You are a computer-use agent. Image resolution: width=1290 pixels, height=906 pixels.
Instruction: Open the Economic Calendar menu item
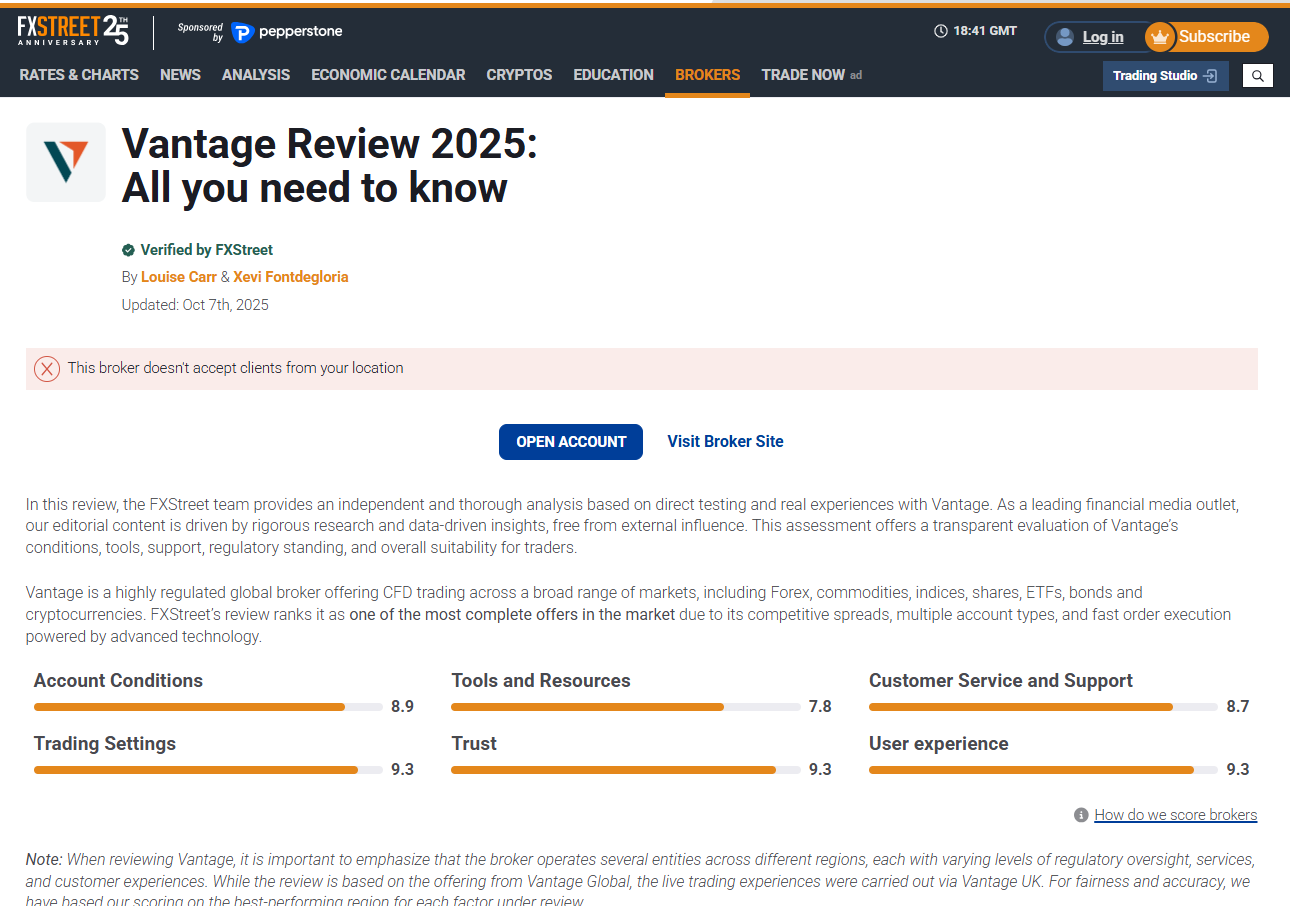[x=388, y=75]
